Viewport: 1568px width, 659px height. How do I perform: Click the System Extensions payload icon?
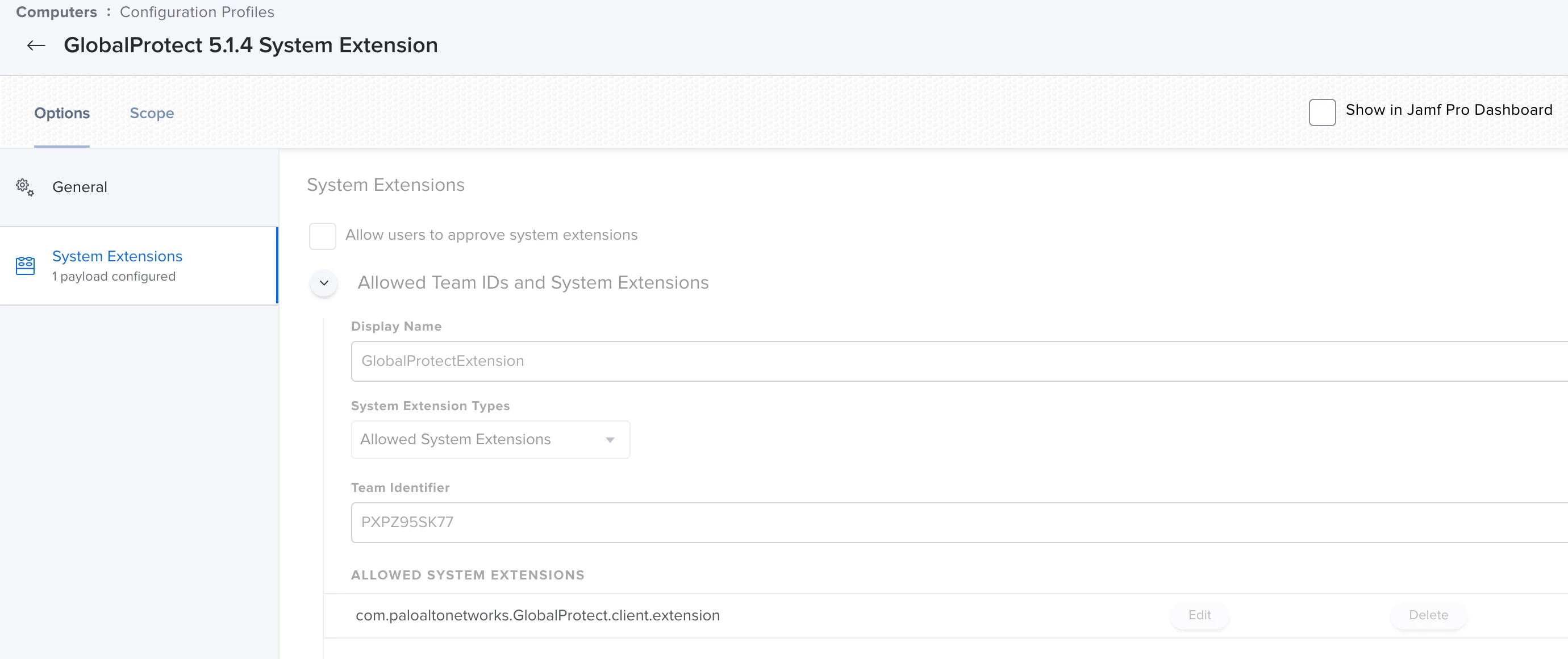[25, 265]
